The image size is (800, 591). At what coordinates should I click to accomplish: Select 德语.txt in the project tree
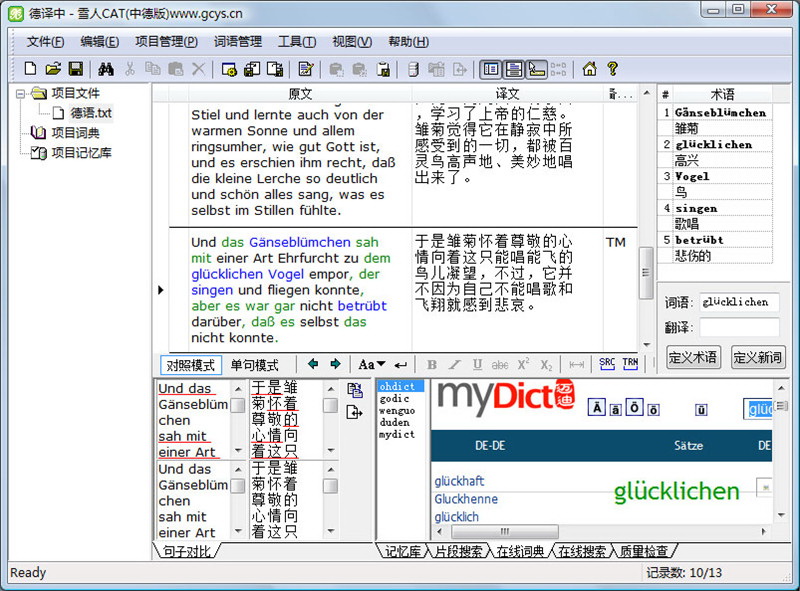[x=91, y=113]
